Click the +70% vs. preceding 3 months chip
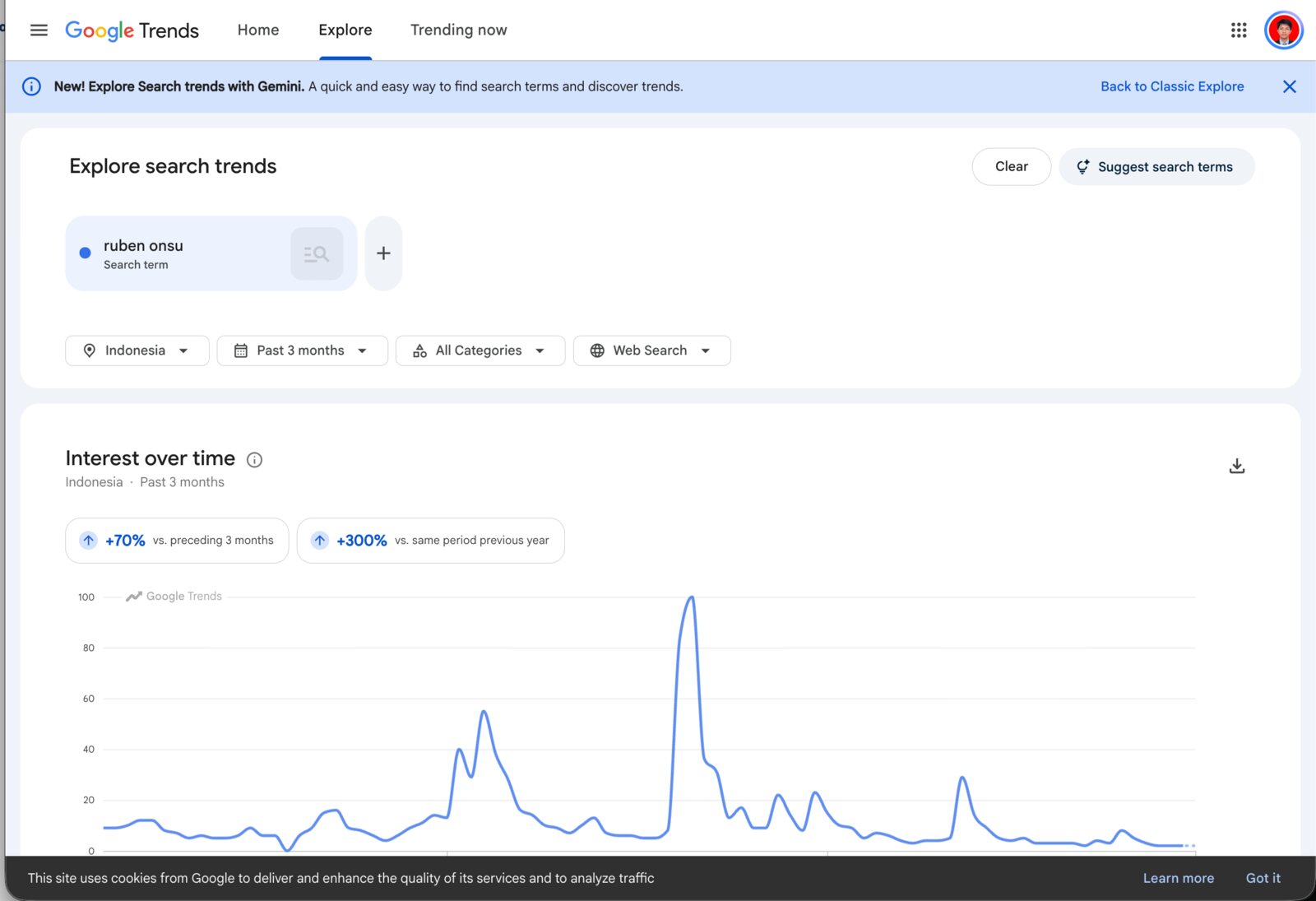The width and height of the screenshot is (1316, 901). click(177, 541)
